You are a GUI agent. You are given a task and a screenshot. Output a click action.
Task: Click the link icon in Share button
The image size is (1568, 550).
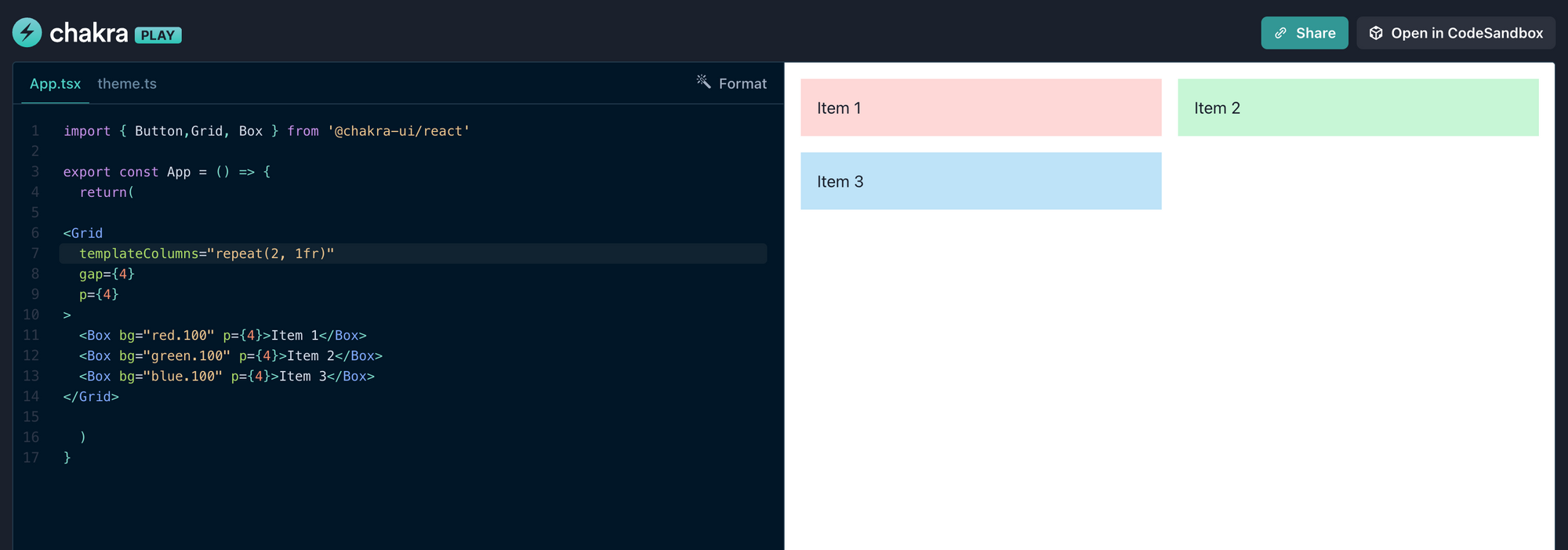point(1280,33)
